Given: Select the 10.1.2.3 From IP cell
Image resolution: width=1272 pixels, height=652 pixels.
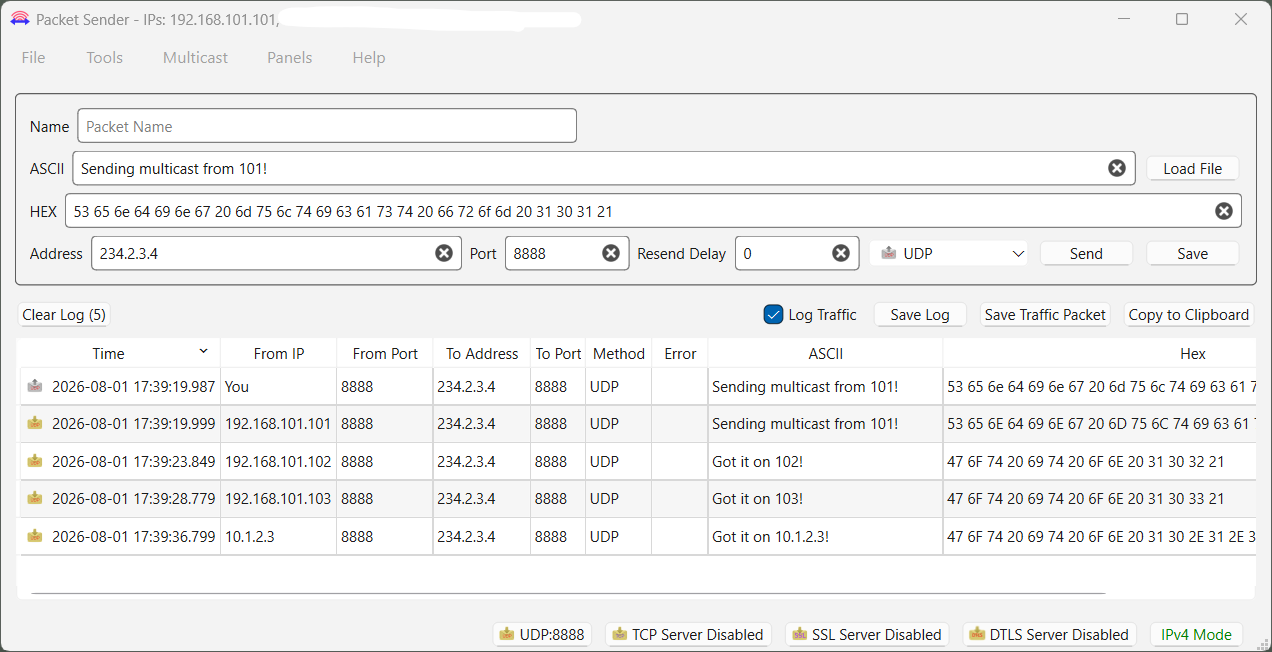Looking at the screenshot, I should point(278,536).
